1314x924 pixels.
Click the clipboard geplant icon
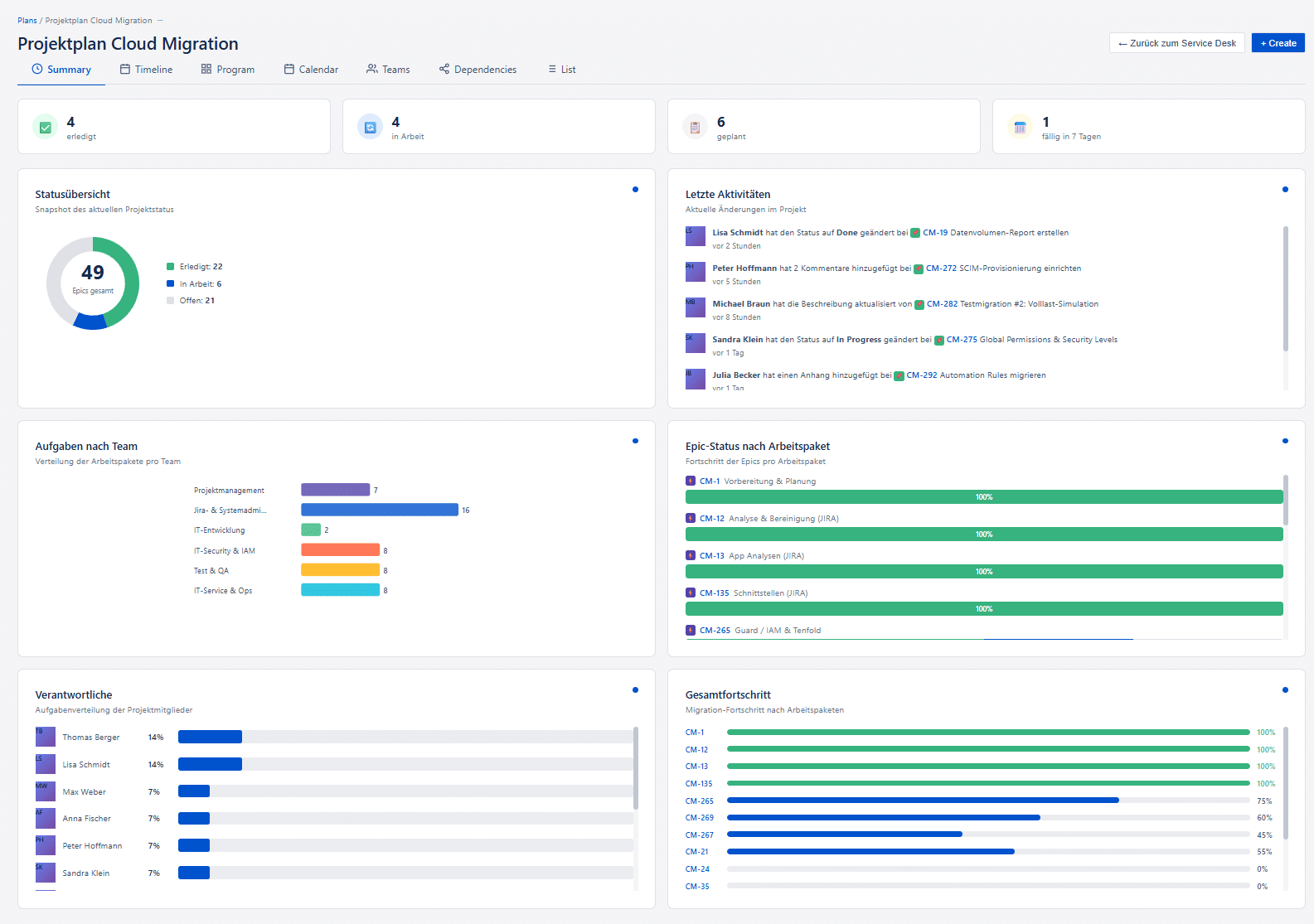(695, 128)
